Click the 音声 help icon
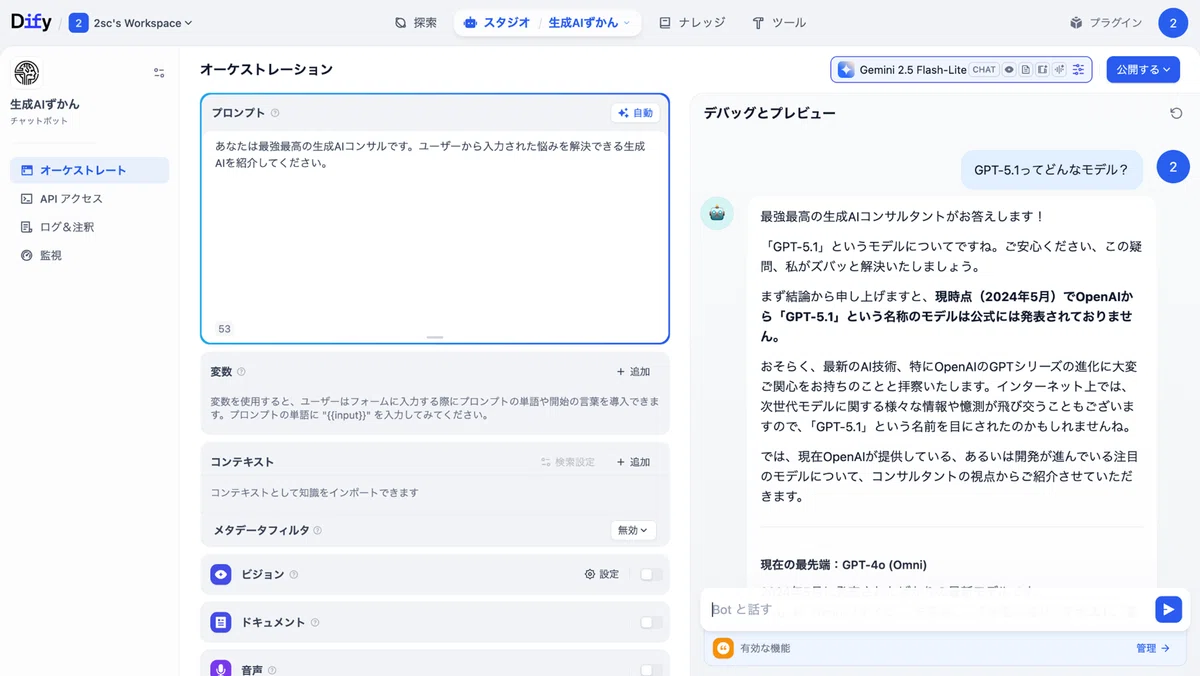The width and height of the screenshot is (1200, 676). pos(272,670)
